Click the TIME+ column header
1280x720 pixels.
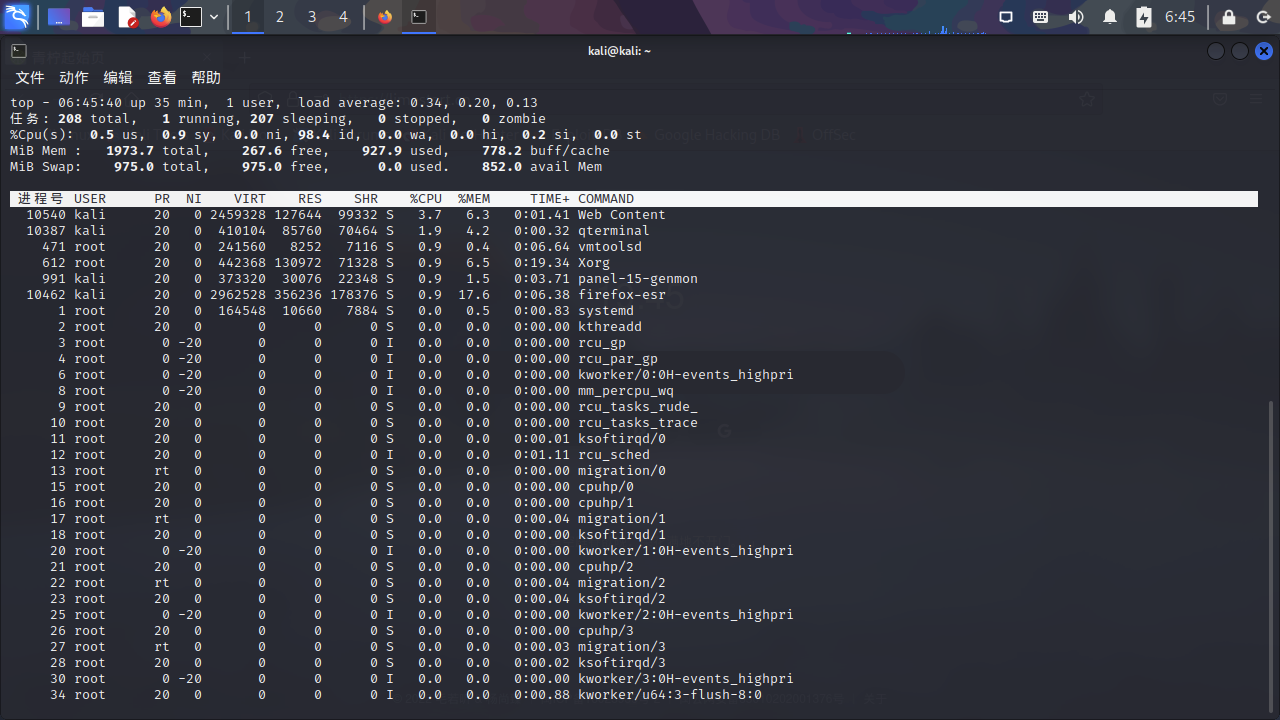(550, 199)
